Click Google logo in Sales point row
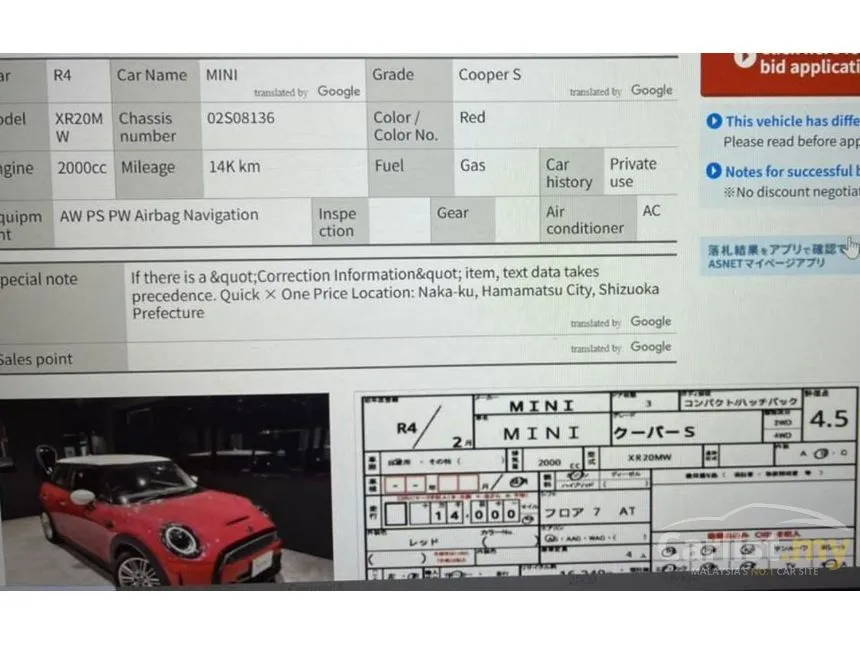This screenshot has height=645, width=860. click(x=650, y=347)
